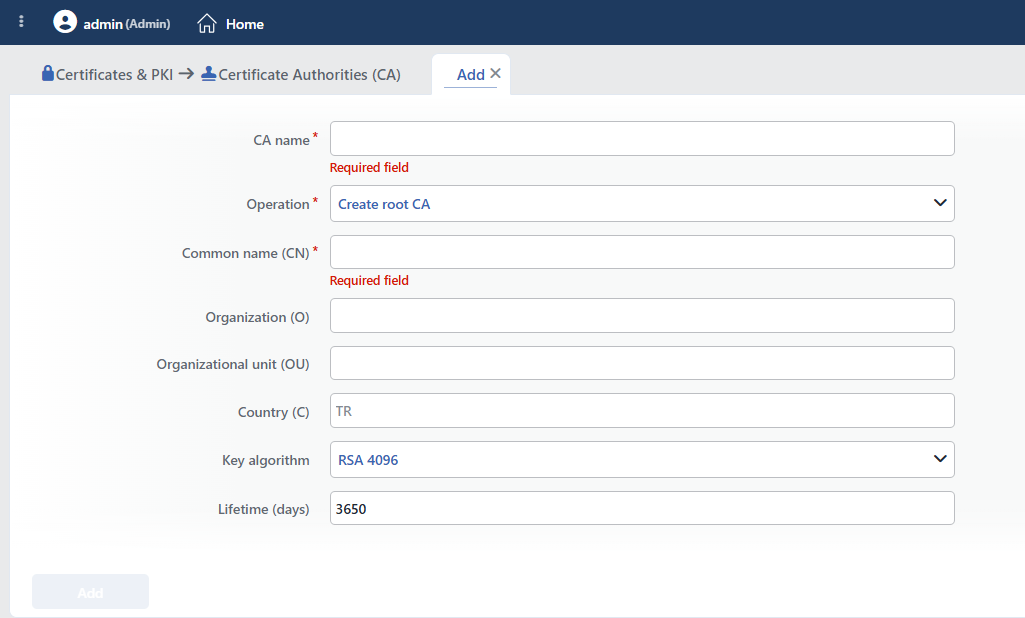Open the Key algorithm dropdown
The height and width of the screenshot is (618, 1025).
point(642,459)
